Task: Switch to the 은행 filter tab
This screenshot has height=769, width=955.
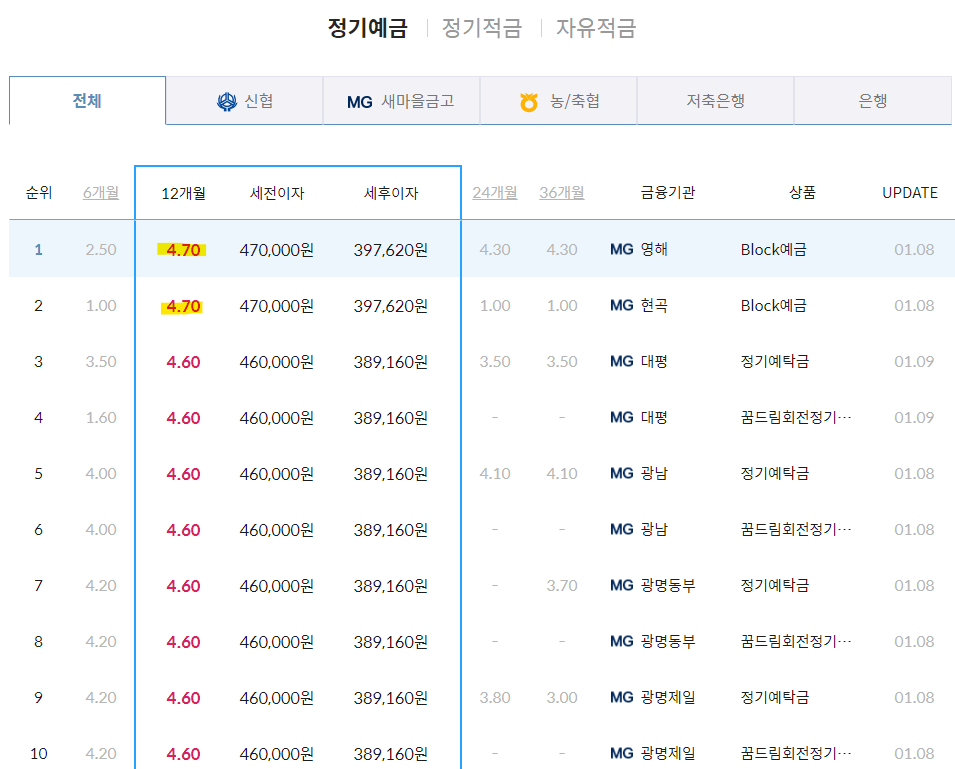Action: 873,100
